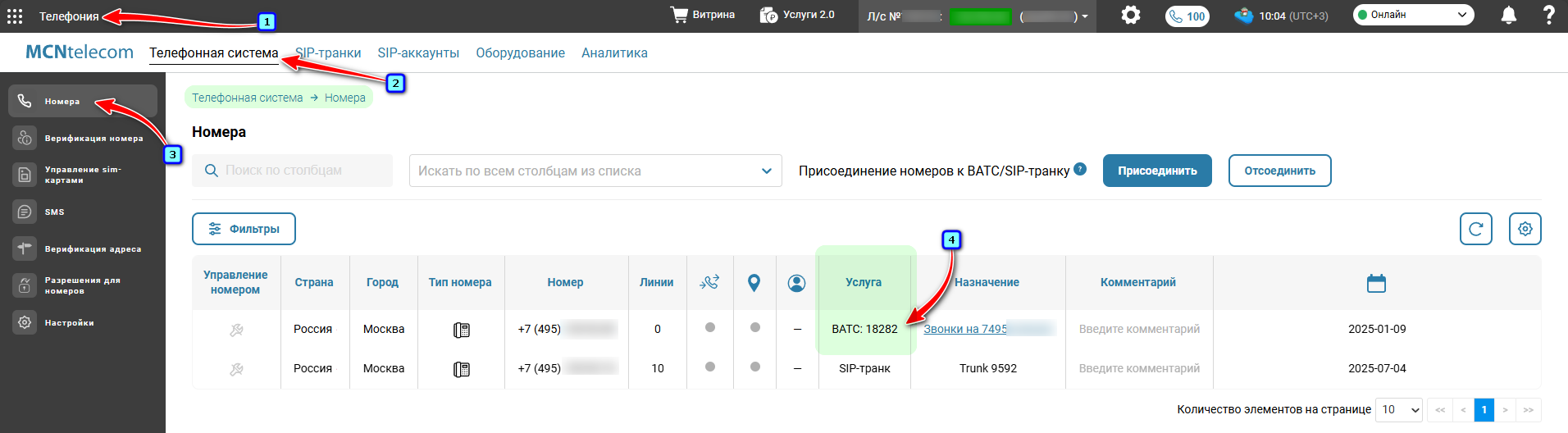Go to first page double arrow
The width and height of the screenshot is (1568, 433).
click(x=1440, y=409)
